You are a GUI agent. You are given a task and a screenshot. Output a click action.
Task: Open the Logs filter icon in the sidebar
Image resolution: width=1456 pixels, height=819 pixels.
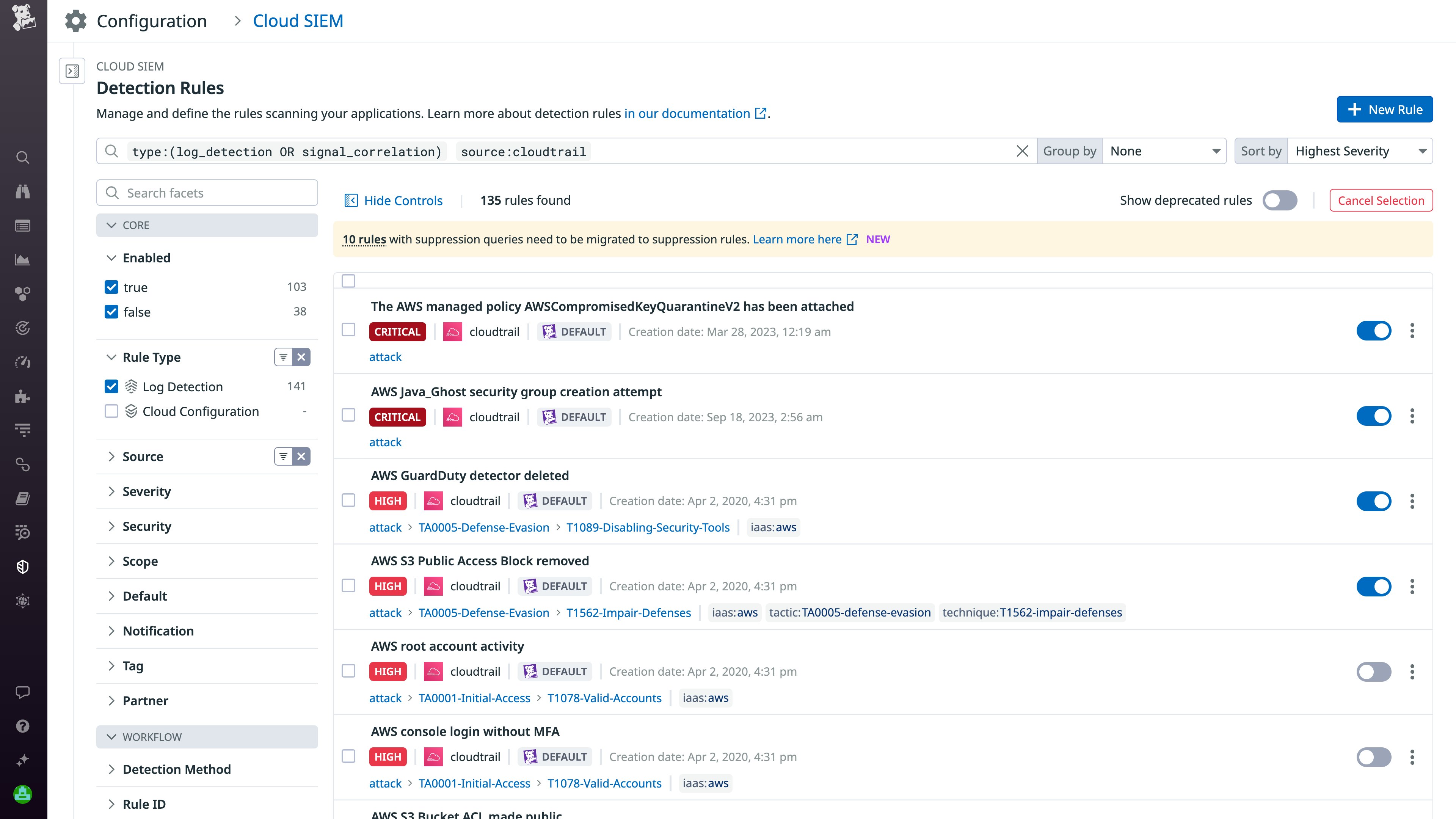click(23, 430)
